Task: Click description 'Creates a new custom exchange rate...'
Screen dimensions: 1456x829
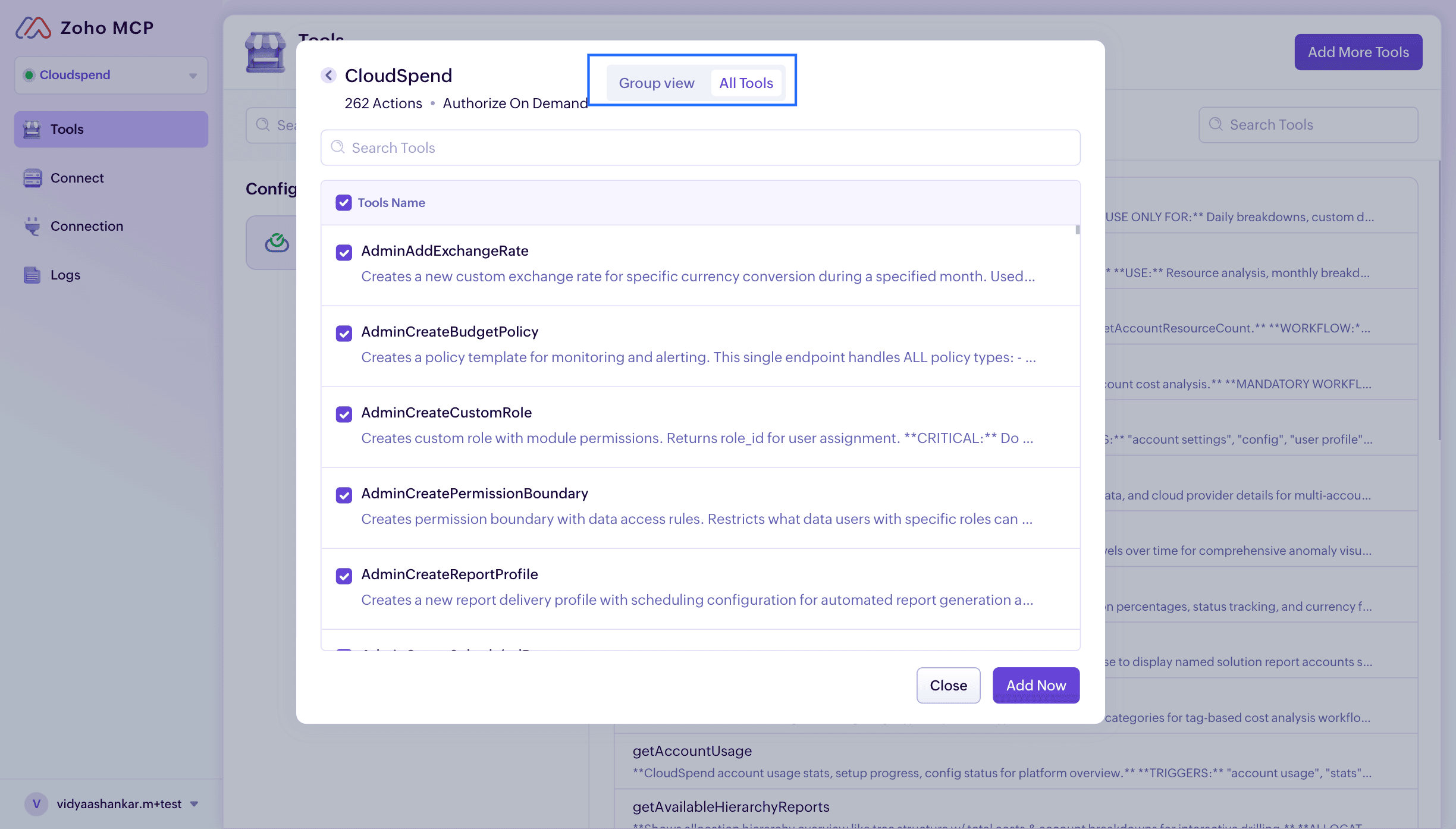Action: pyautogui.click(x=698, y=277)
